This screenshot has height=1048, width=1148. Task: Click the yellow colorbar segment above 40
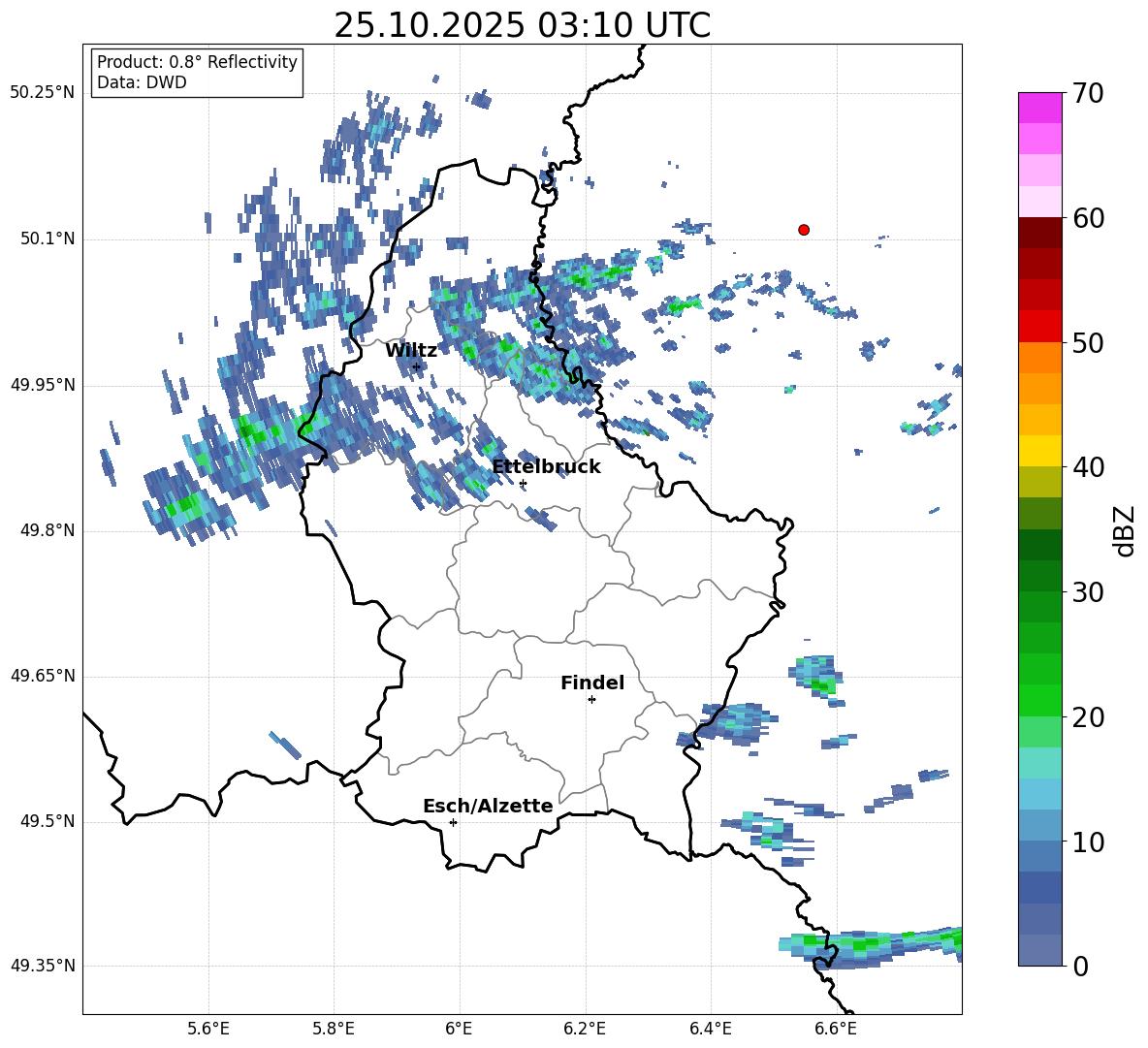[x=1039, y=451]
